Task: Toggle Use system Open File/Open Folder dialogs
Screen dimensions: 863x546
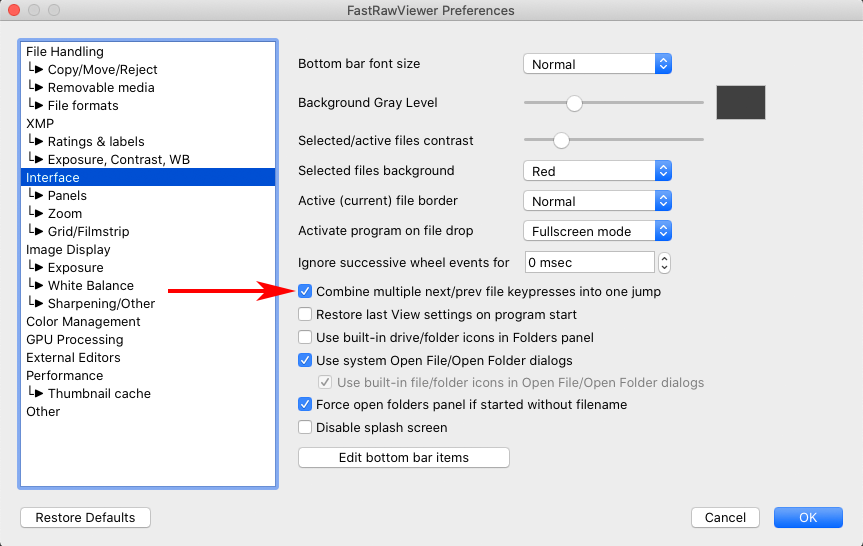Action: [305, 361]
